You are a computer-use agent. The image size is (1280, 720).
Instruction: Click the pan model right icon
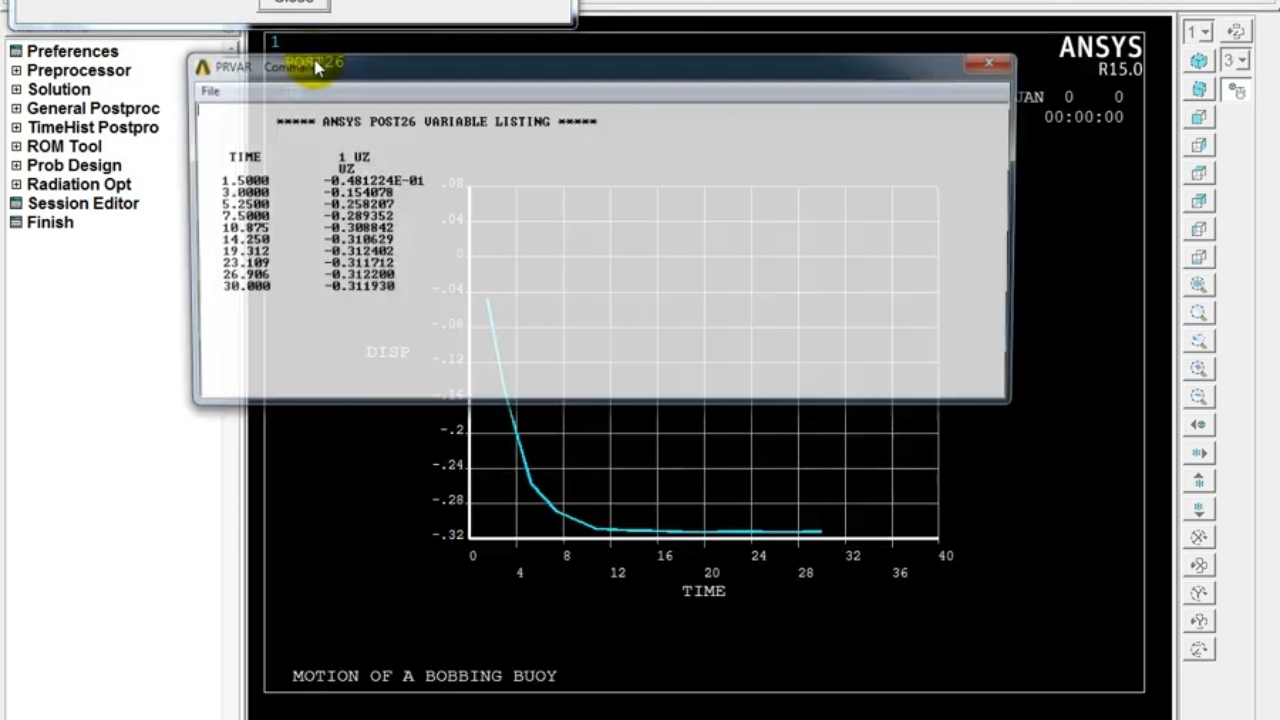pos(1199,453)
